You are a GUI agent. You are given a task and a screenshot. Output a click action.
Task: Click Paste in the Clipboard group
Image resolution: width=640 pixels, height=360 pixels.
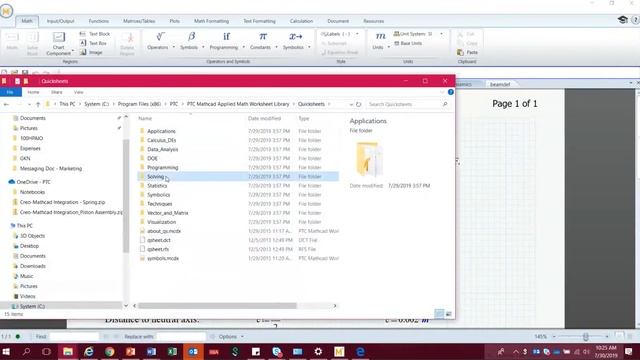tap(468, 52)
